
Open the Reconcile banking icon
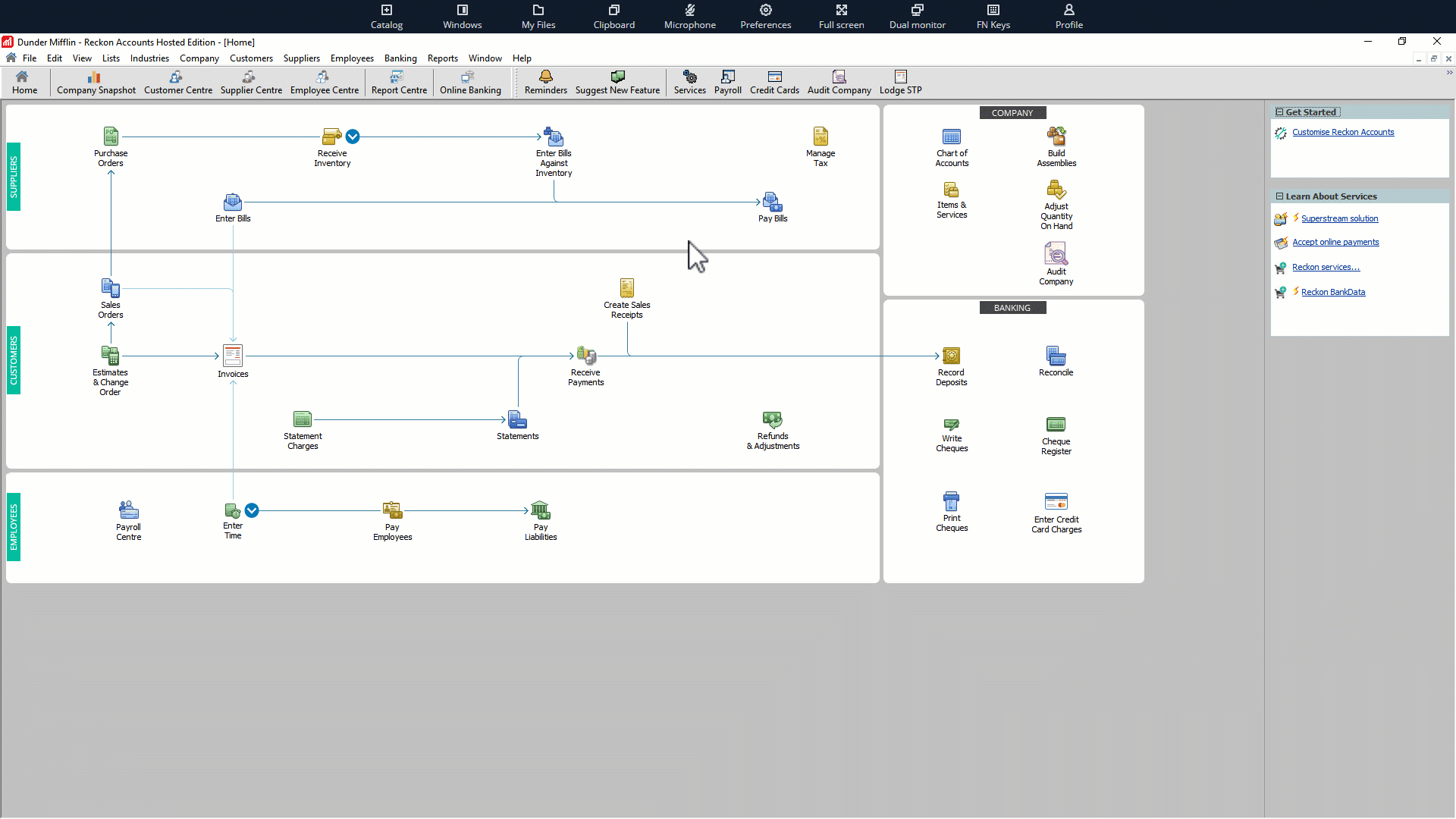pyautogui.click(x=1056, y=356)
